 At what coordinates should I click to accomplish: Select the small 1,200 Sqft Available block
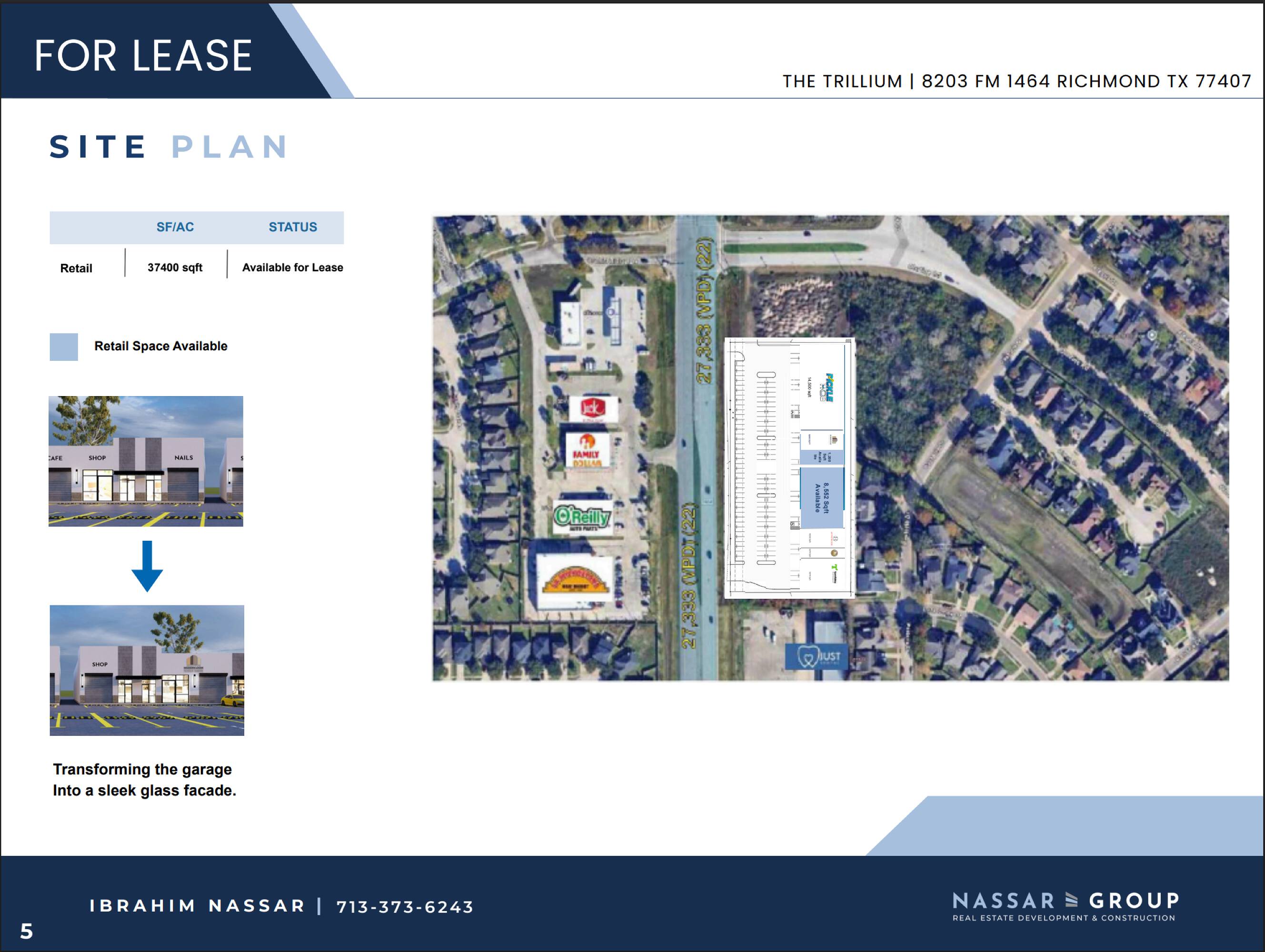822,457
